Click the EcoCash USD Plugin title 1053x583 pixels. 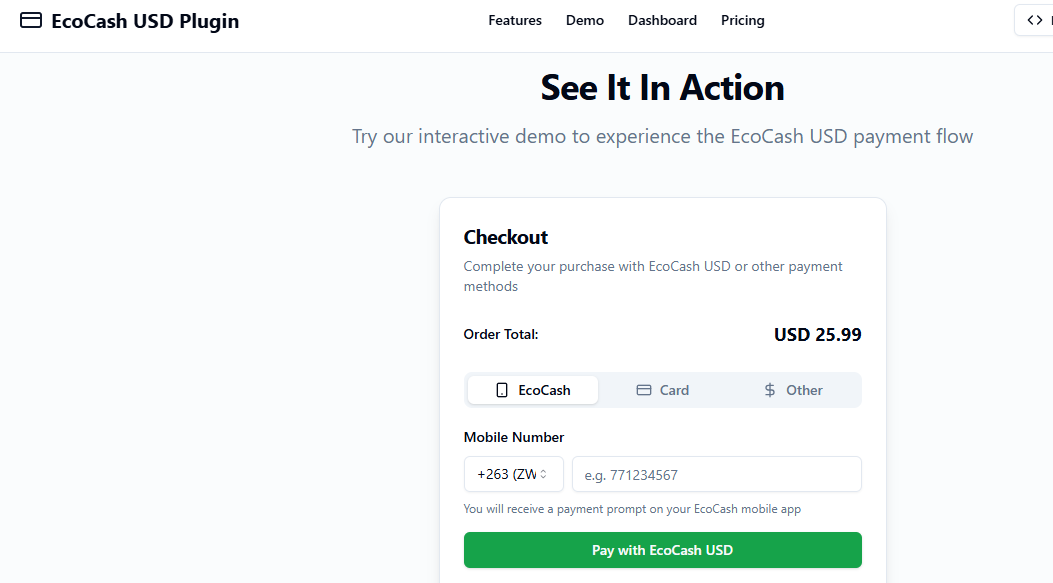click(x=145, y=21)
